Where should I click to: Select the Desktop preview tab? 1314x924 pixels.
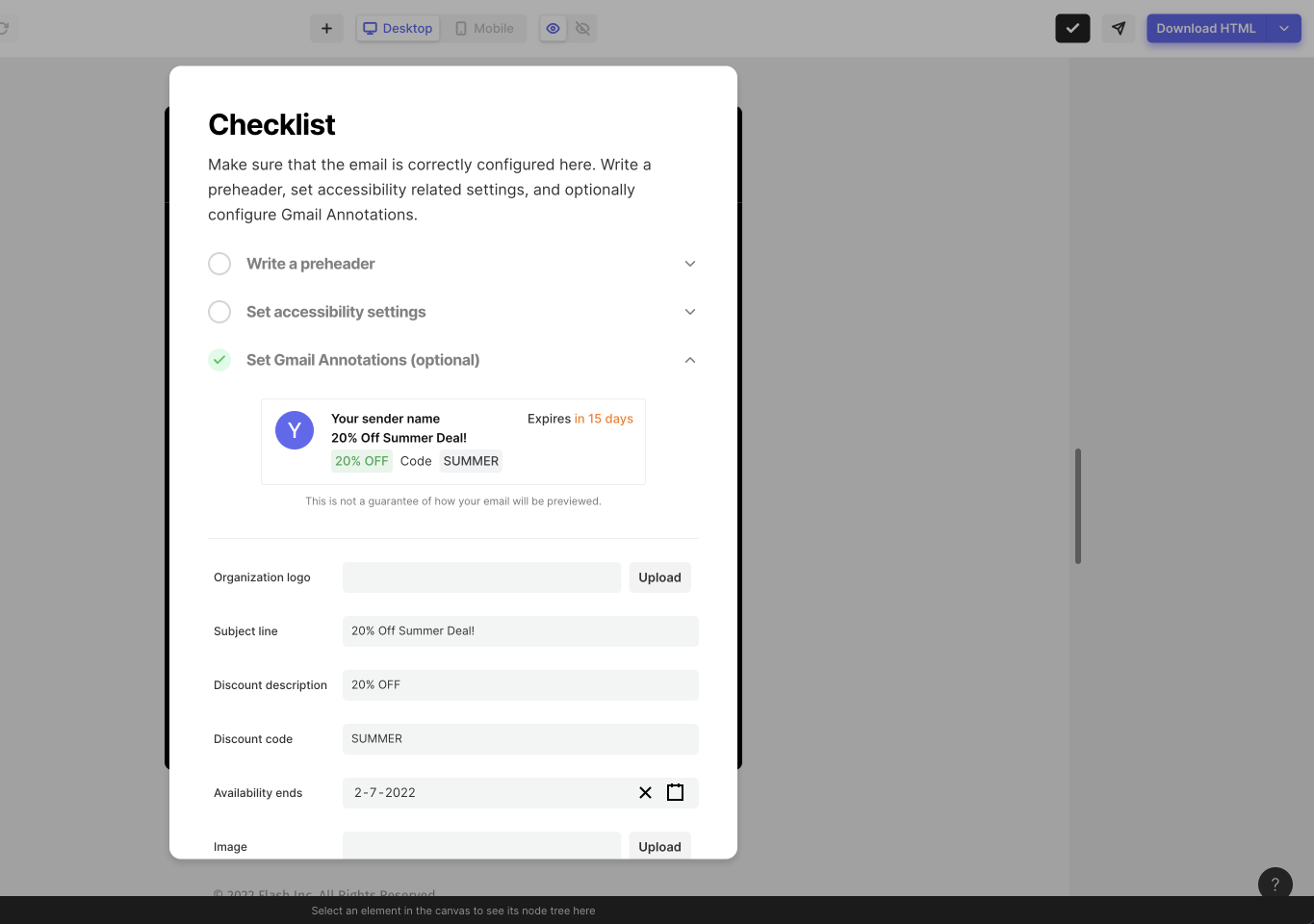(x=398, y=28)
